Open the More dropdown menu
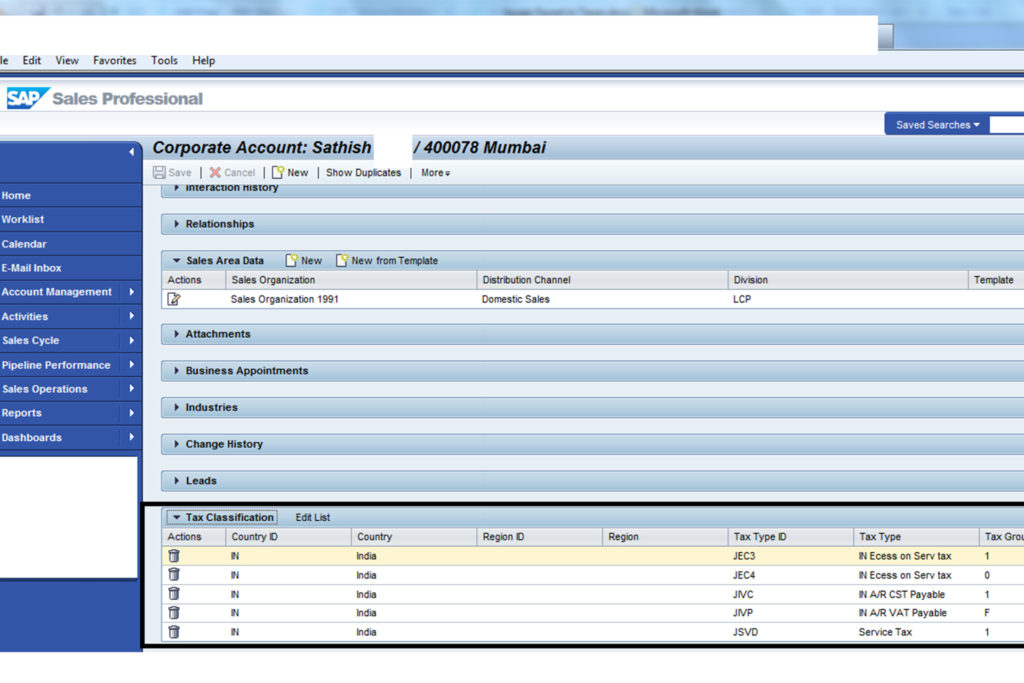 pos(435,173)
